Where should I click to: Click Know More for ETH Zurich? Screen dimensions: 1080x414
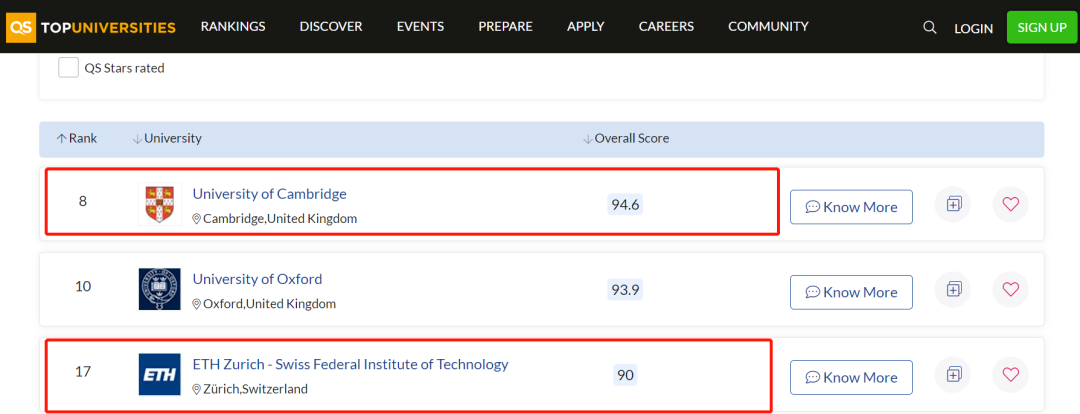[x=851, y=377]
